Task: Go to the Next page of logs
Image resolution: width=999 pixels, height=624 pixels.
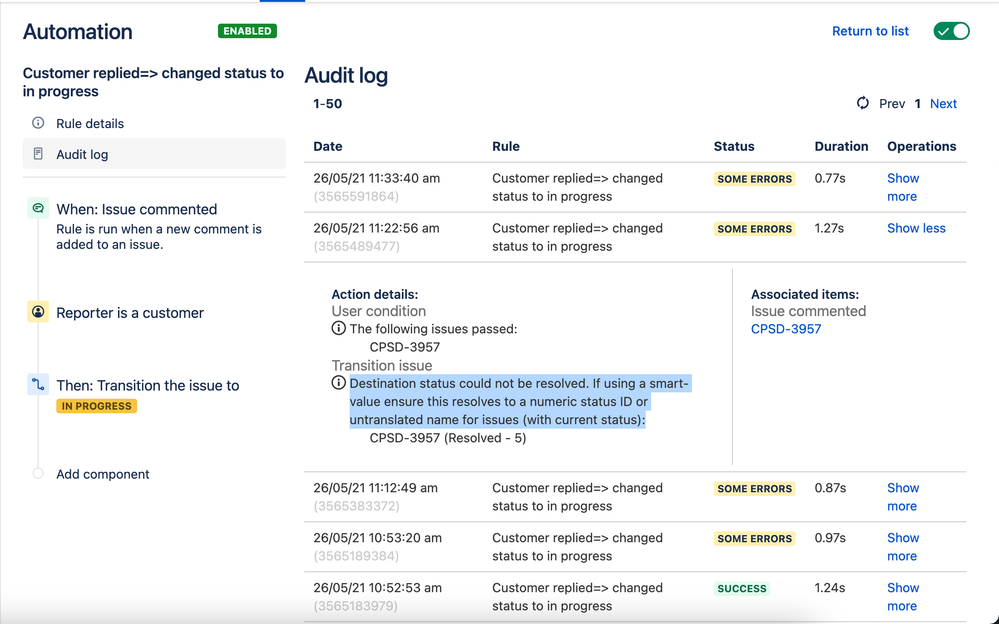Action: [x=944, y=103]
